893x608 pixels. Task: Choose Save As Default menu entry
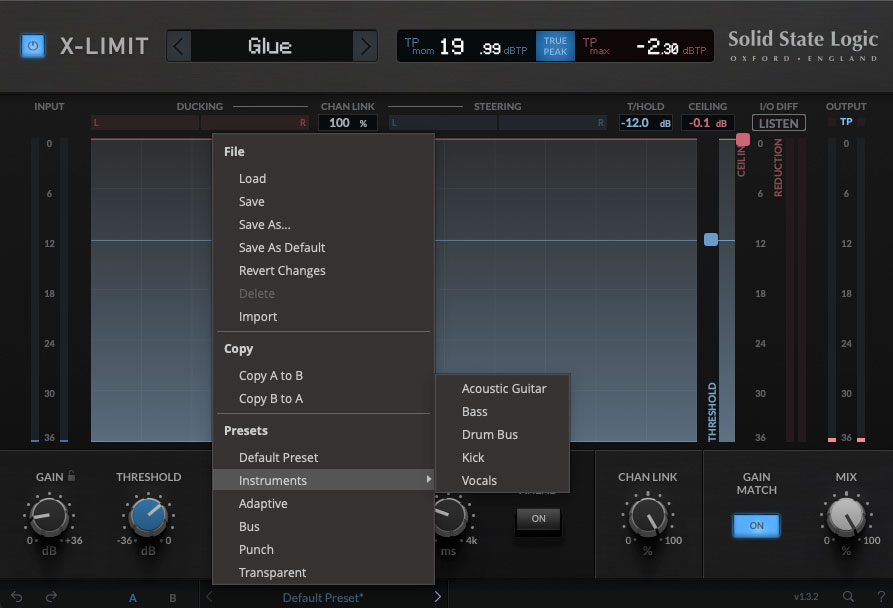323,248
